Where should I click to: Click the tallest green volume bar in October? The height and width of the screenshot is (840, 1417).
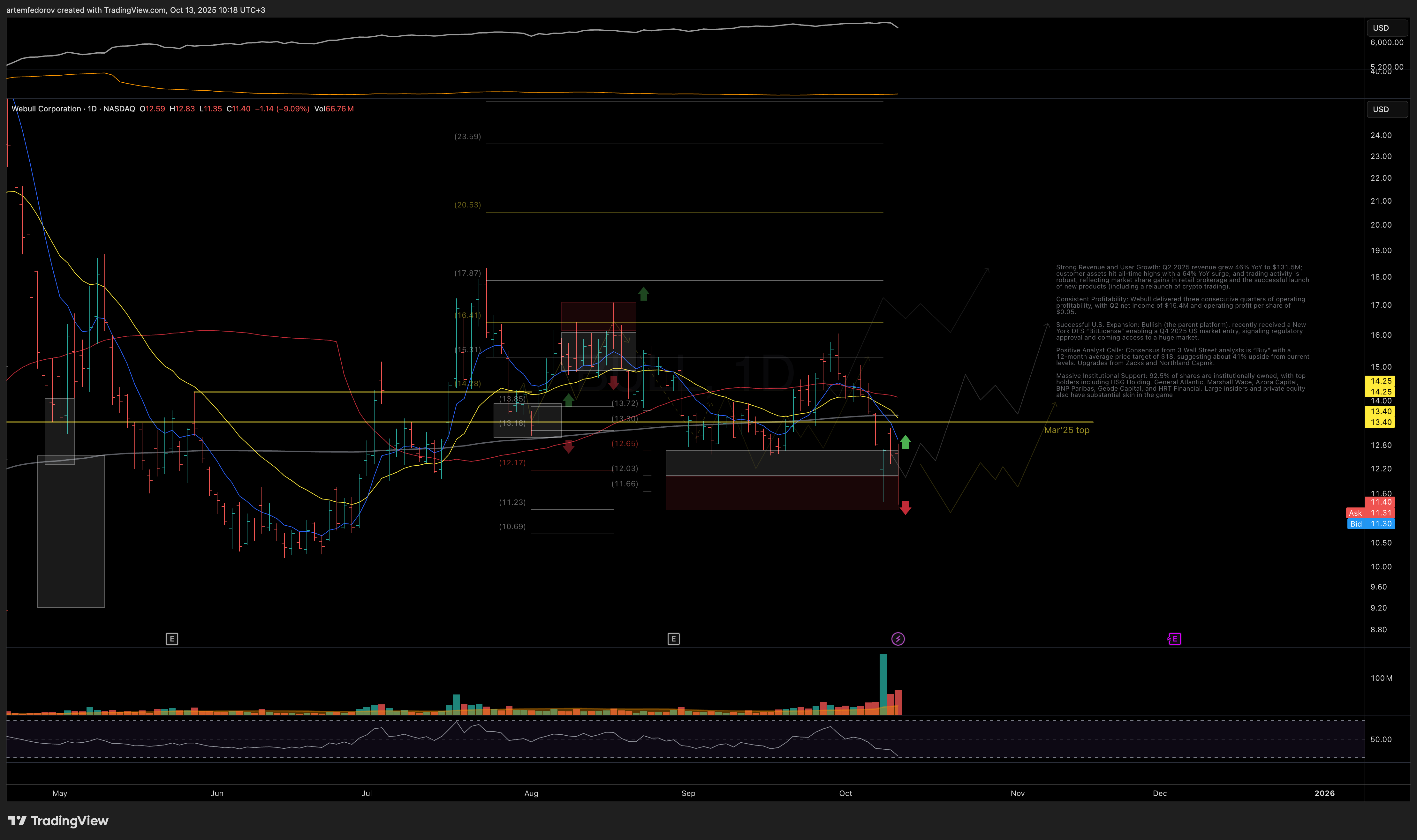point(883,685)
